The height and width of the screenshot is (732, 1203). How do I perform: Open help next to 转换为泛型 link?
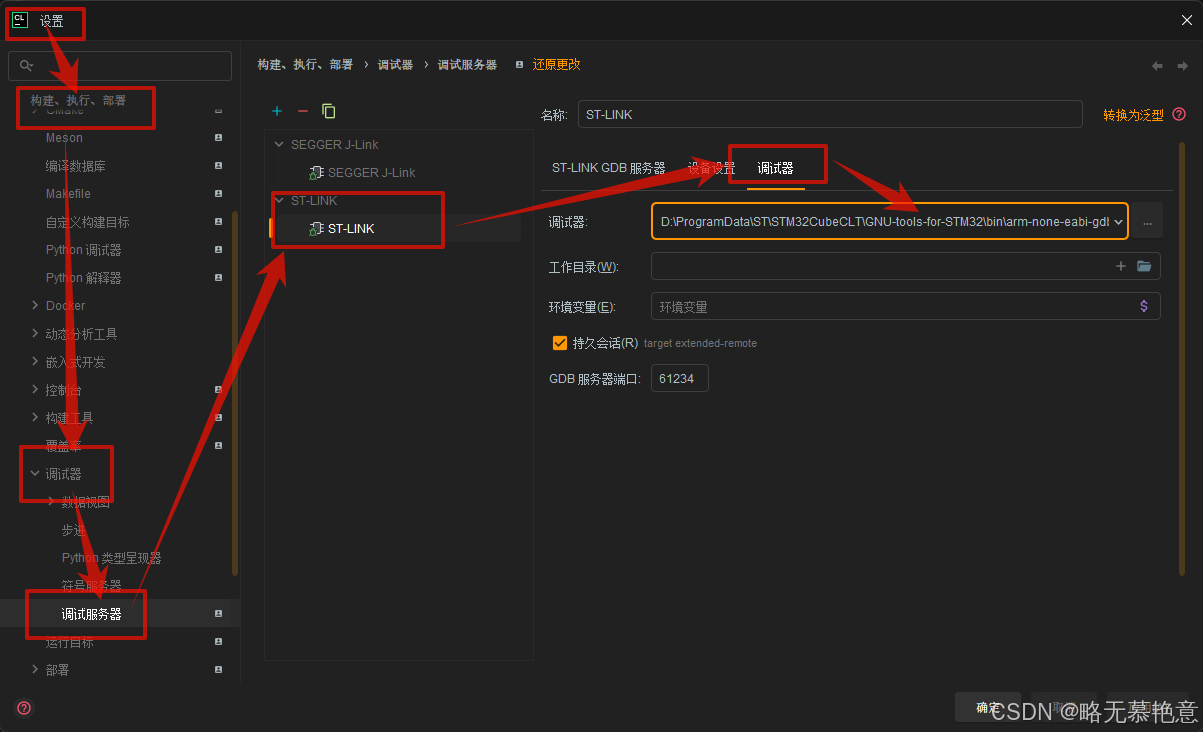(x=1179, y=114)
